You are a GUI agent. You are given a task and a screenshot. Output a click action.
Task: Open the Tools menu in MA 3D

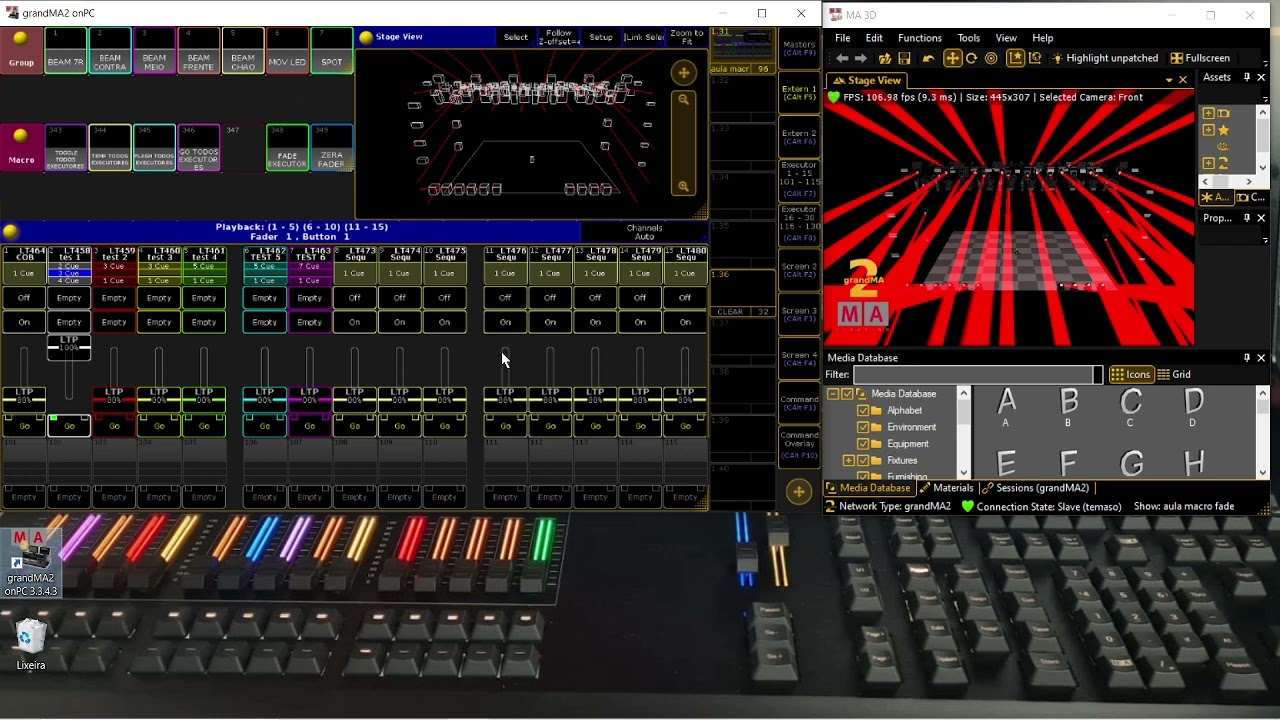point(968,38)
